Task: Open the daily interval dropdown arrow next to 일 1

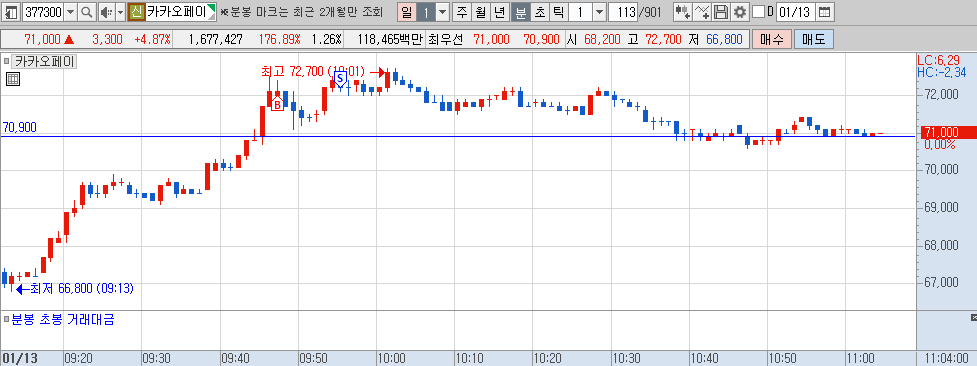Action: pyautogui.click(x=442, y=12)
